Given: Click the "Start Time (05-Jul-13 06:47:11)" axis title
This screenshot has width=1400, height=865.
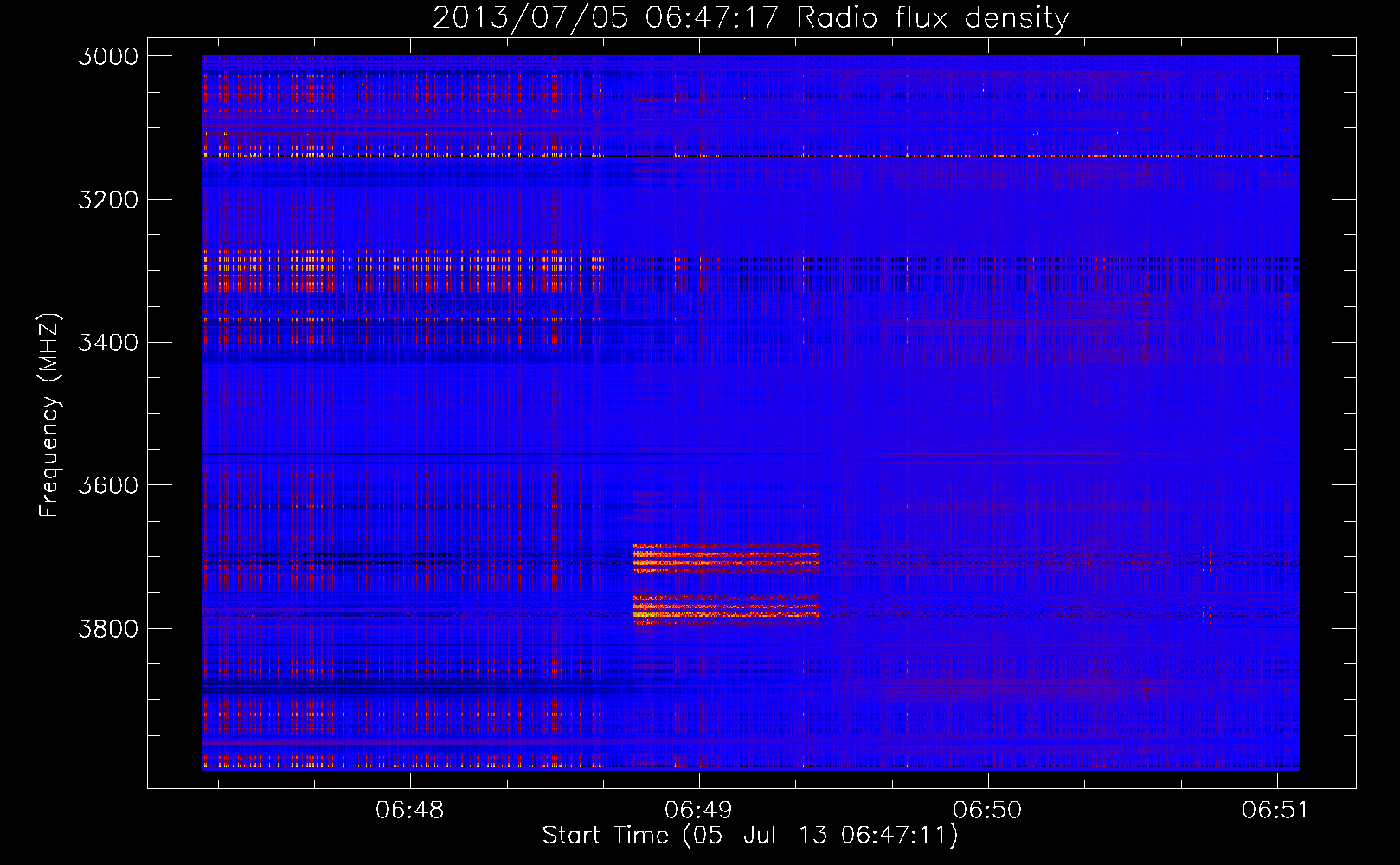Looking at the screenshot, I should point(750,836).
